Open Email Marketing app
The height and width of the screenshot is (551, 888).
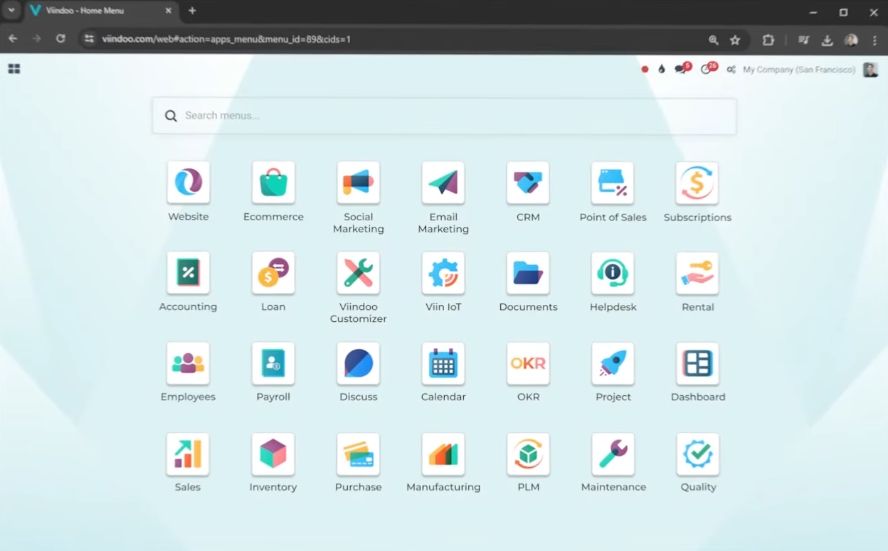coord(443,182)
